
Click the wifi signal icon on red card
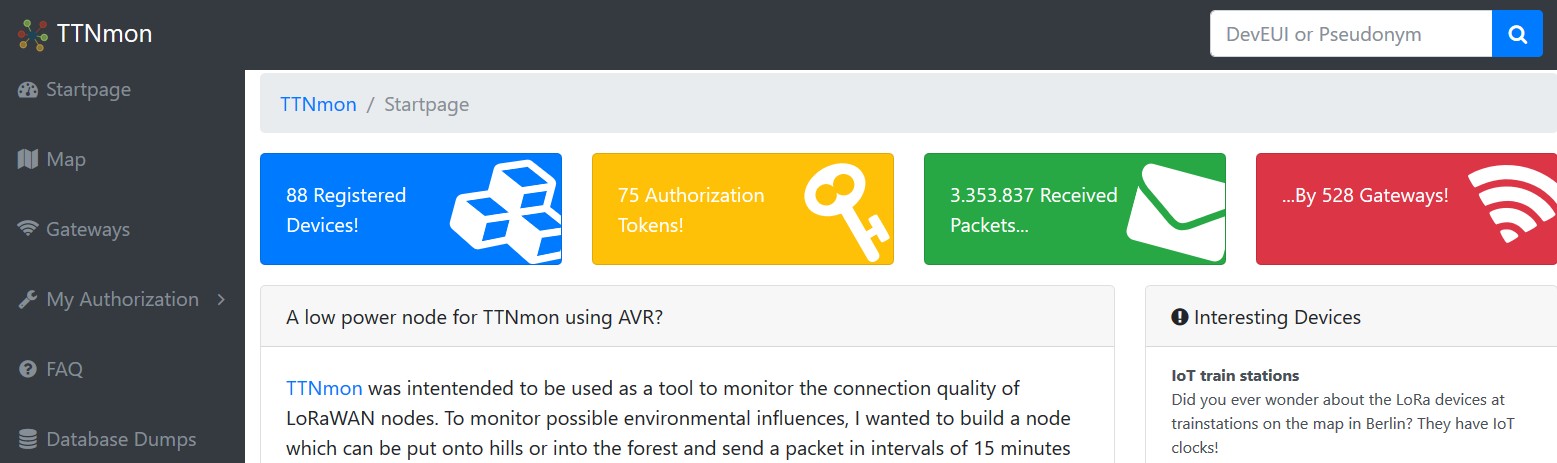coord(1513,206)
